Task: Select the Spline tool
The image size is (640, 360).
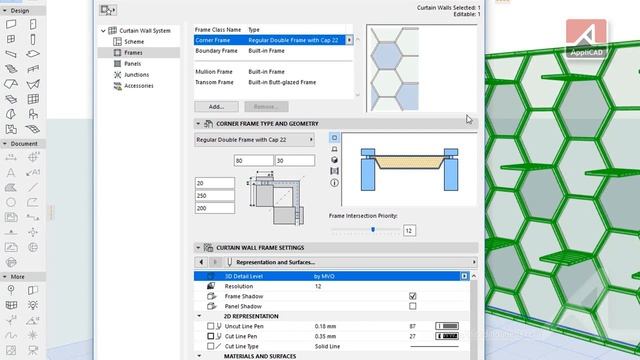Action: click(x=11, y=336)
